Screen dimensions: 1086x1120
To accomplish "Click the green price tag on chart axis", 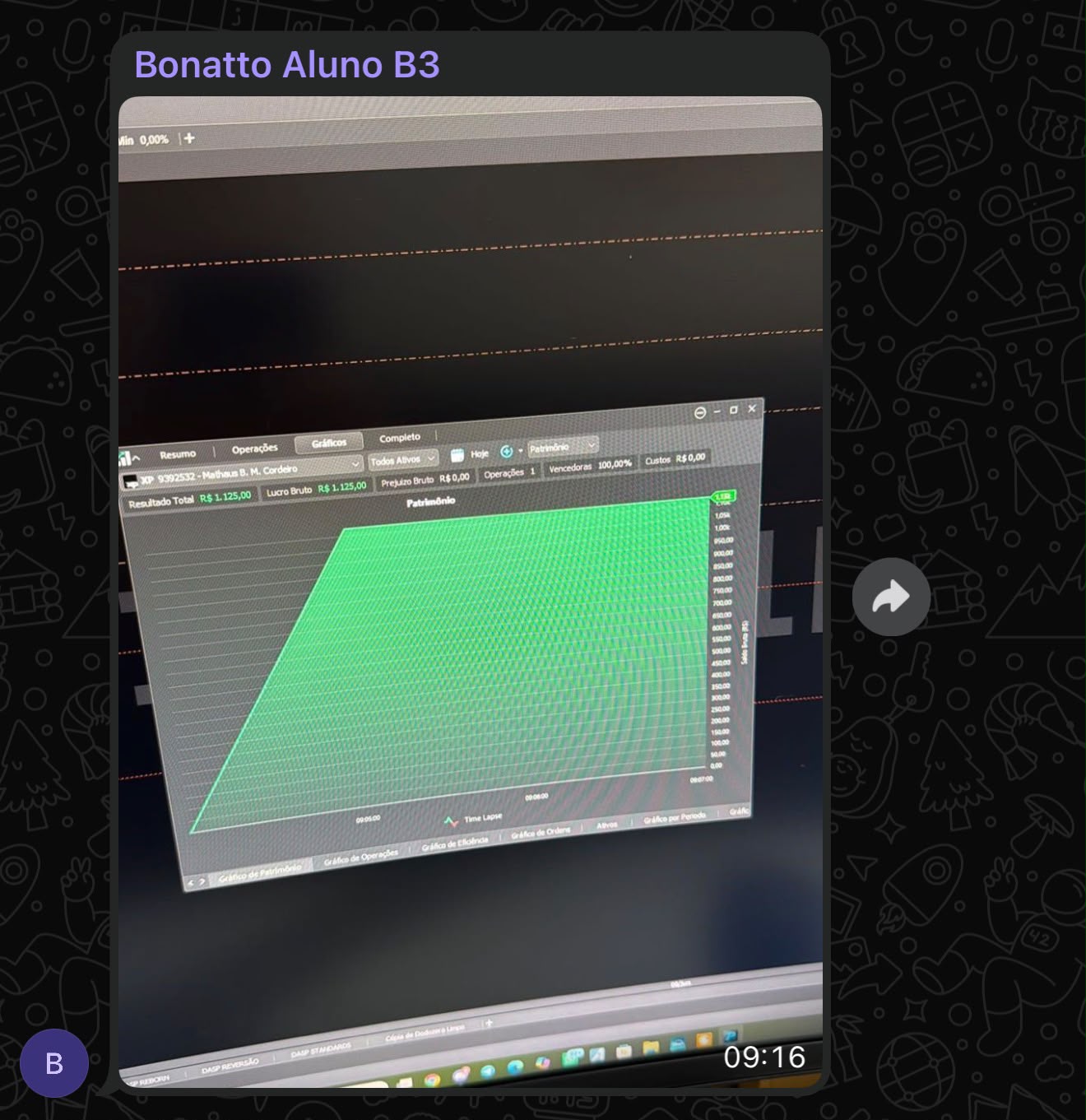I will 722,496.
